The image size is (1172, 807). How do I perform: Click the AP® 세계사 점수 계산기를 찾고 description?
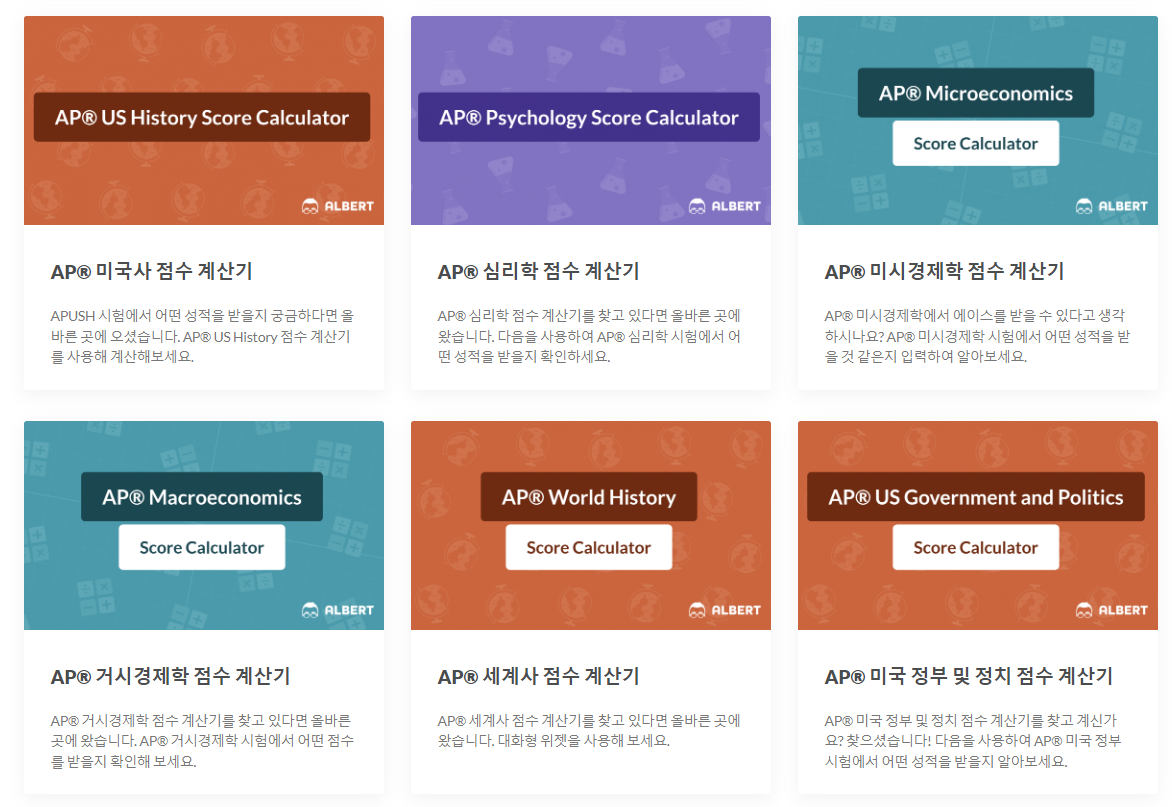pyautogui.click(x=589, y=731)
